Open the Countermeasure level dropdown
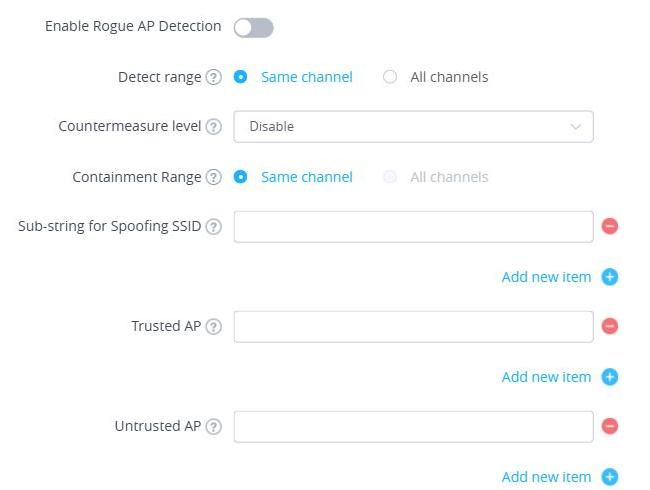This screenshot has height=490, width=650. [x=413, y=126]
